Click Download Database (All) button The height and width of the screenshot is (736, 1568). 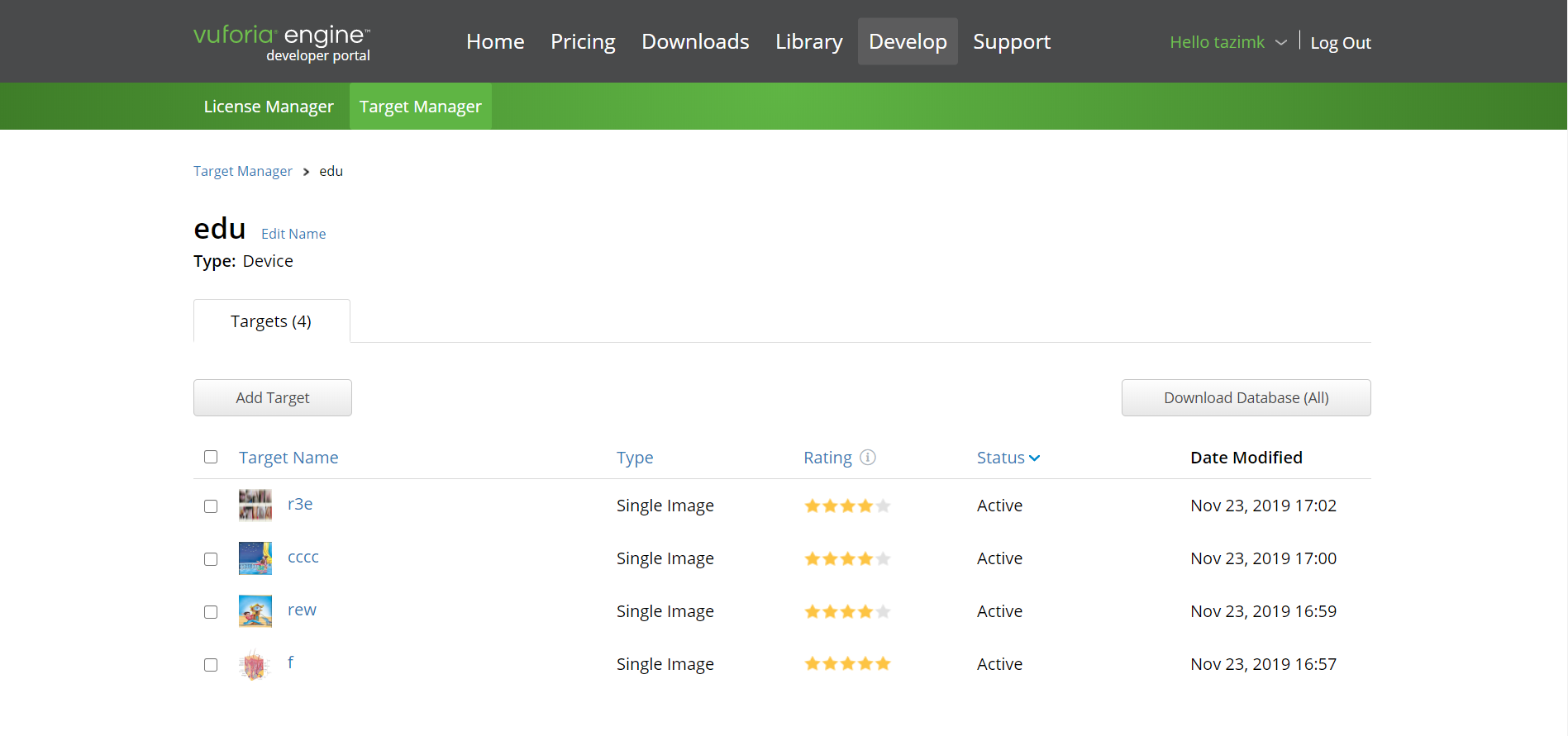pos(1246,397)
